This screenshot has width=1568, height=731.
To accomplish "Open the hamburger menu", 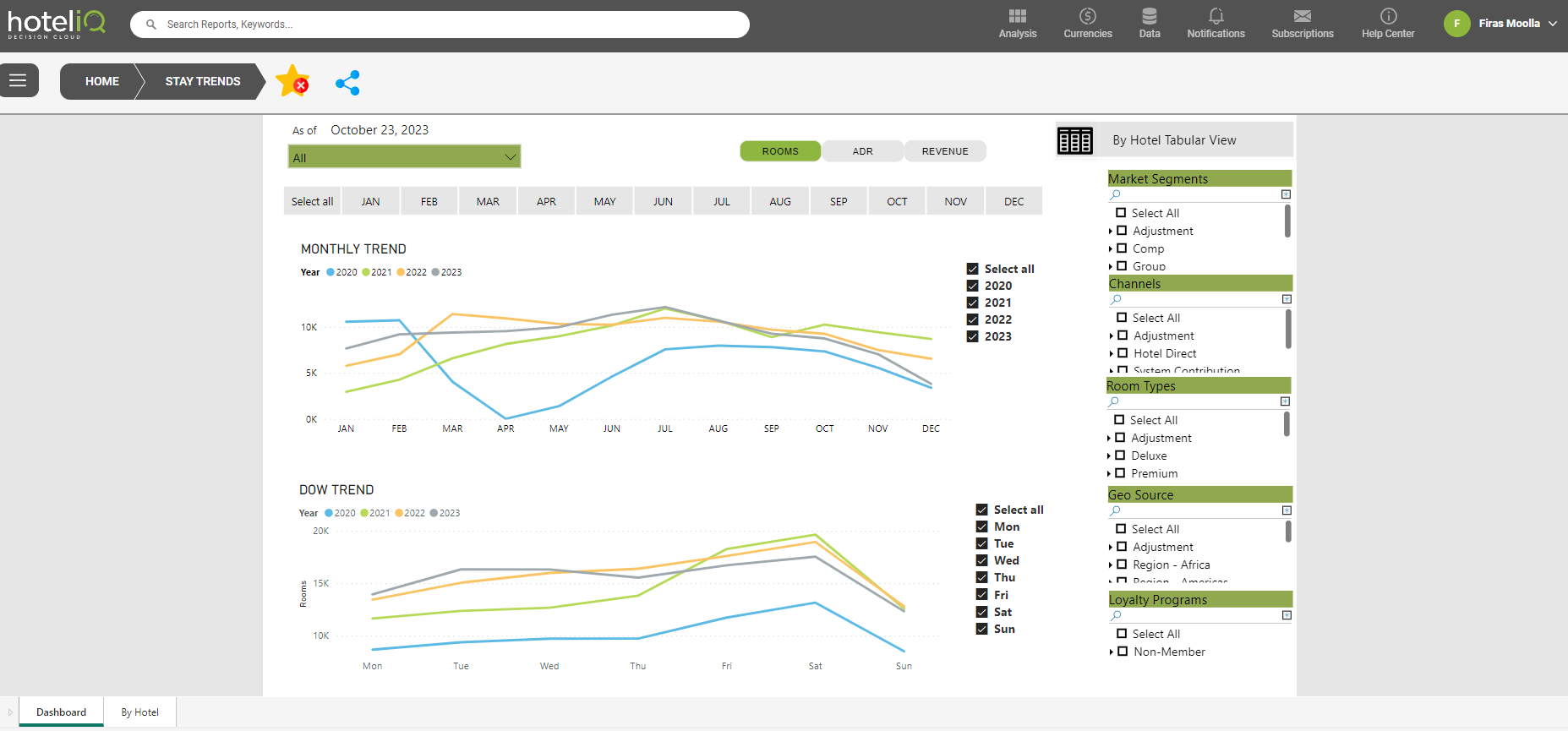I will (x=19, y=80).
